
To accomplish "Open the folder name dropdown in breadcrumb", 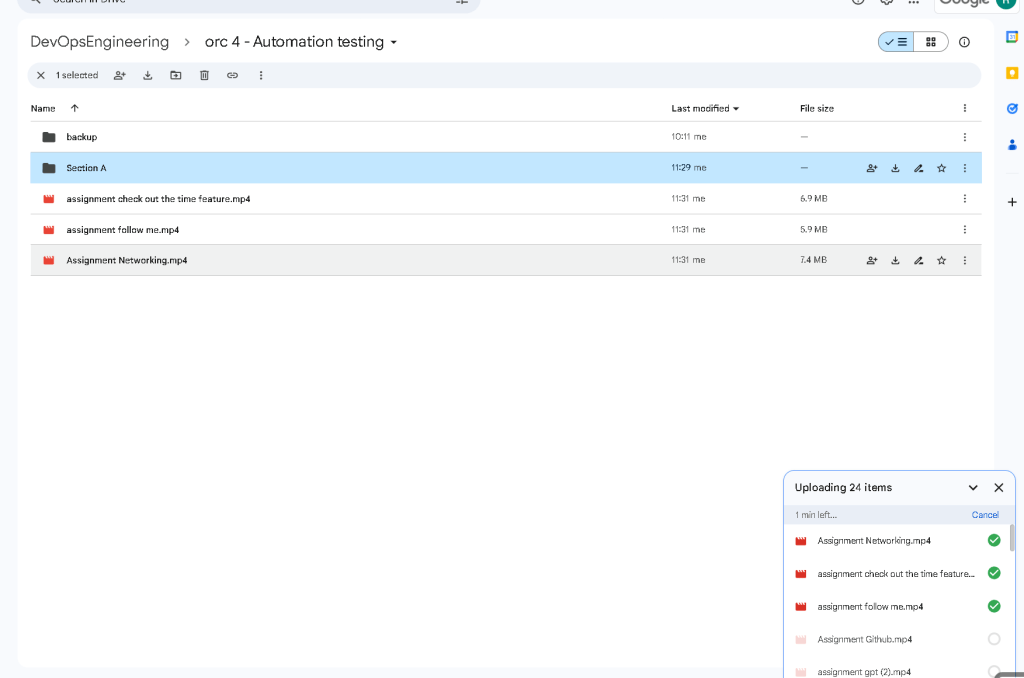I will (394, 42).
